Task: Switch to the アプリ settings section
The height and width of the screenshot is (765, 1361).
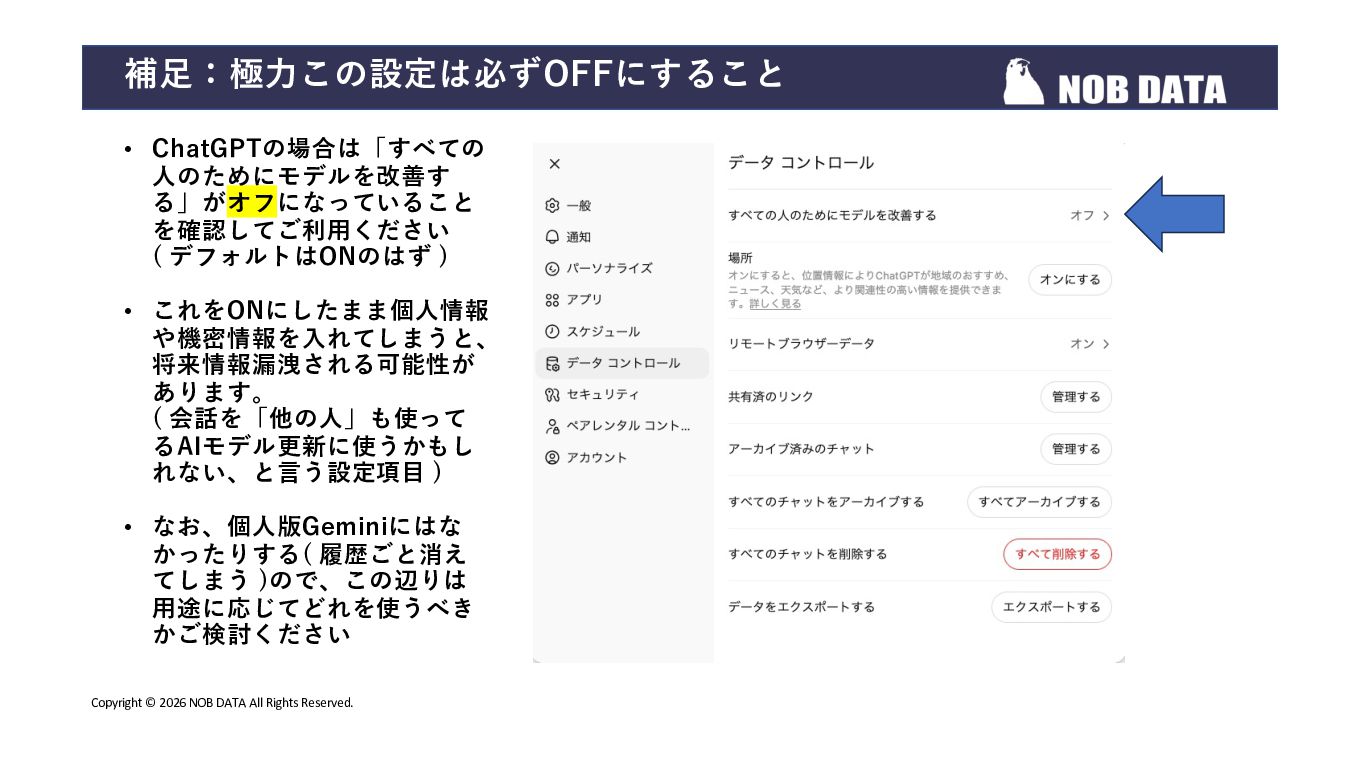Action: pos(621,300)
